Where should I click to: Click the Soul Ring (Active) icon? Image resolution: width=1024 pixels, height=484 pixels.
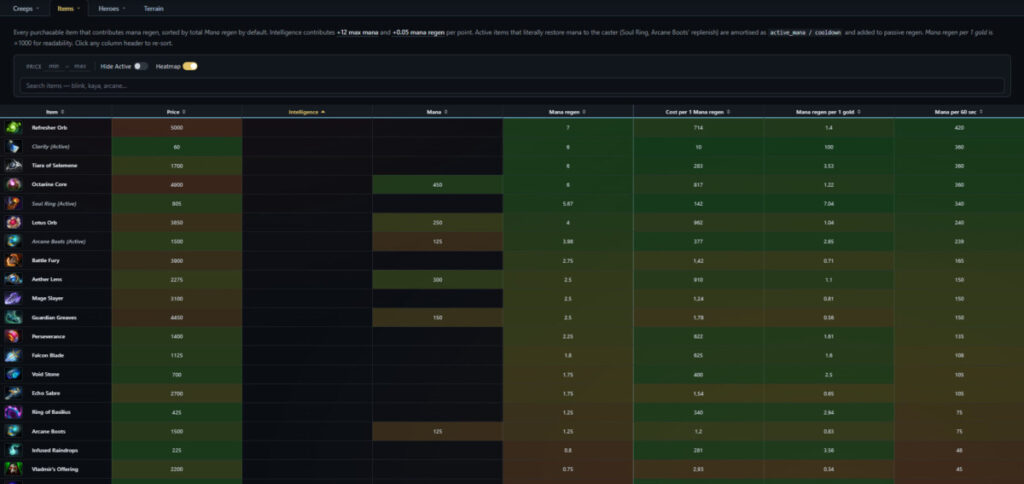coord(13,203)
